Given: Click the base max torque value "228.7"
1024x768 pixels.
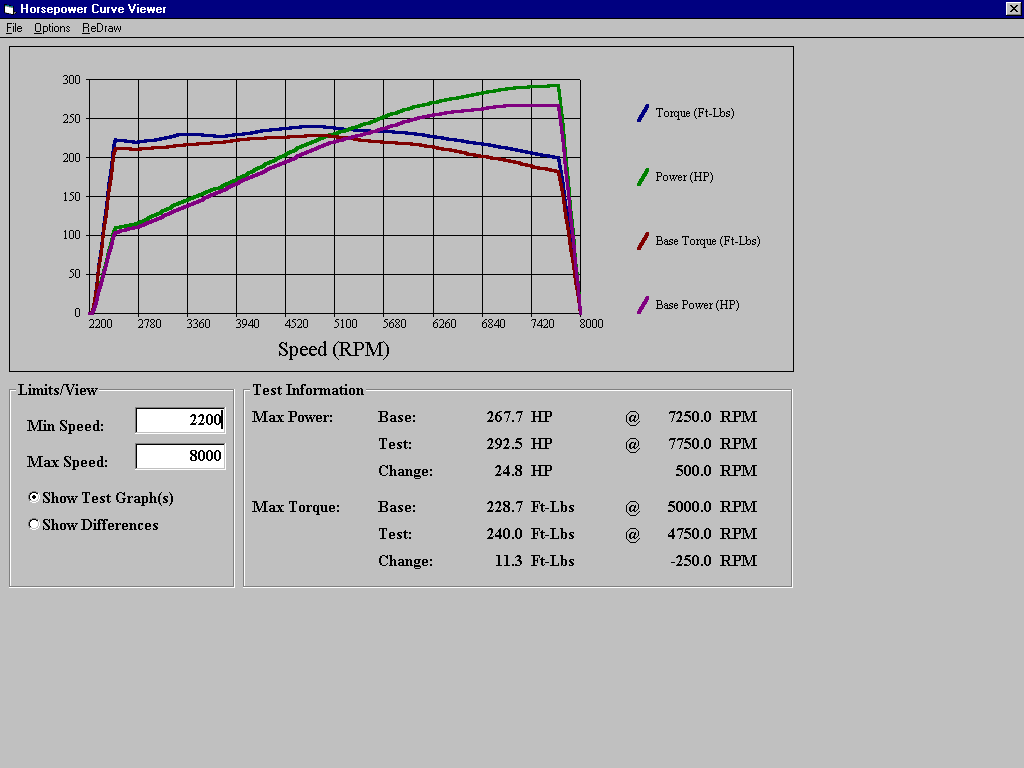Looking at the screenshot, I should pyautogui.click(x=504, y=507).
